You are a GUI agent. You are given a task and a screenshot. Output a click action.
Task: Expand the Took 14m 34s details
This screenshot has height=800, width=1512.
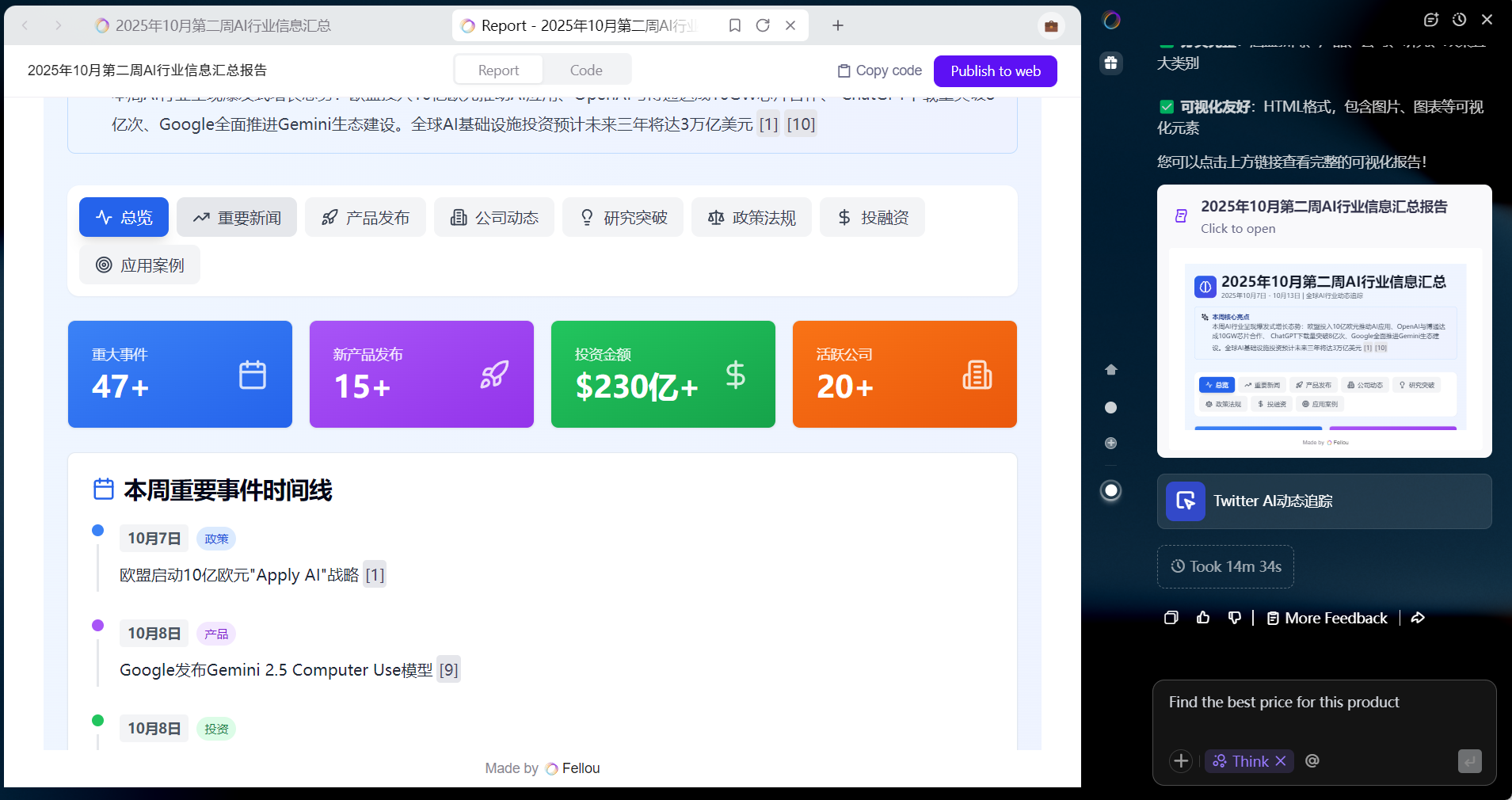pyautogui.click(x=1225, y=566)
